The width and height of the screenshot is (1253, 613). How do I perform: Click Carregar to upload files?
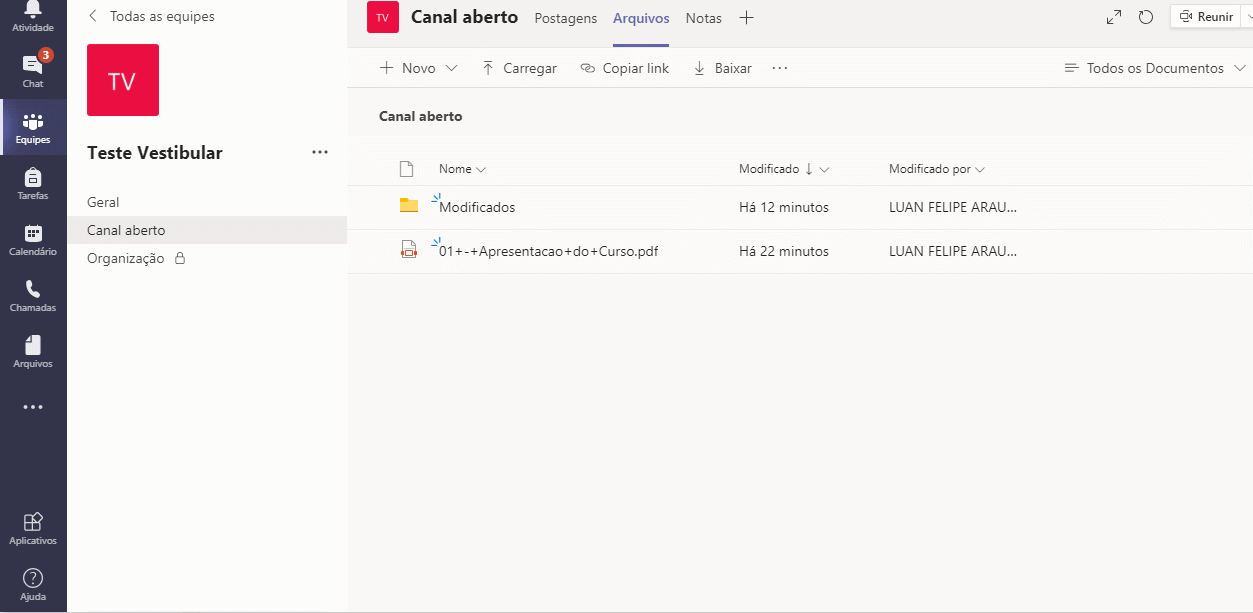pos(519,68)
